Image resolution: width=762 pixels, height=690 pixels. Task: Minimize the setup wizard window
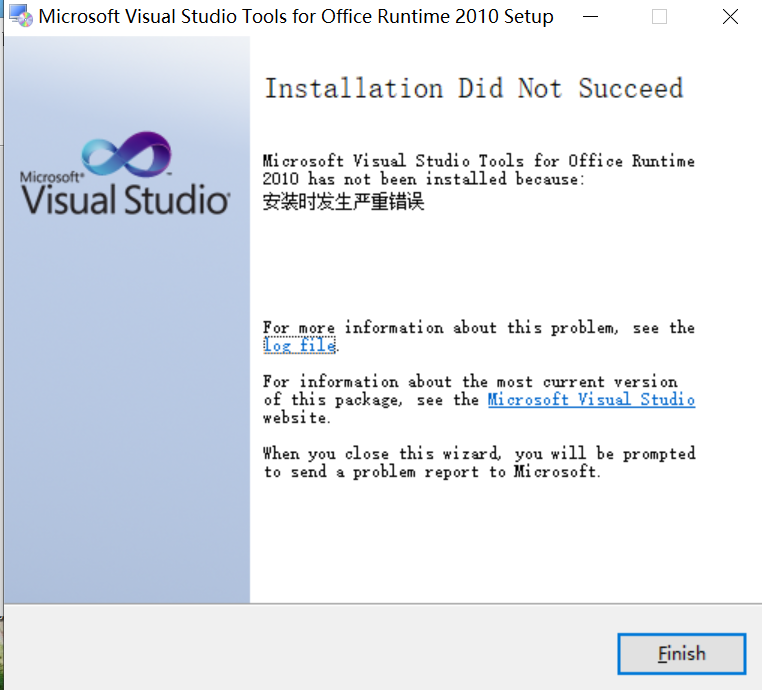click(591, 17)
